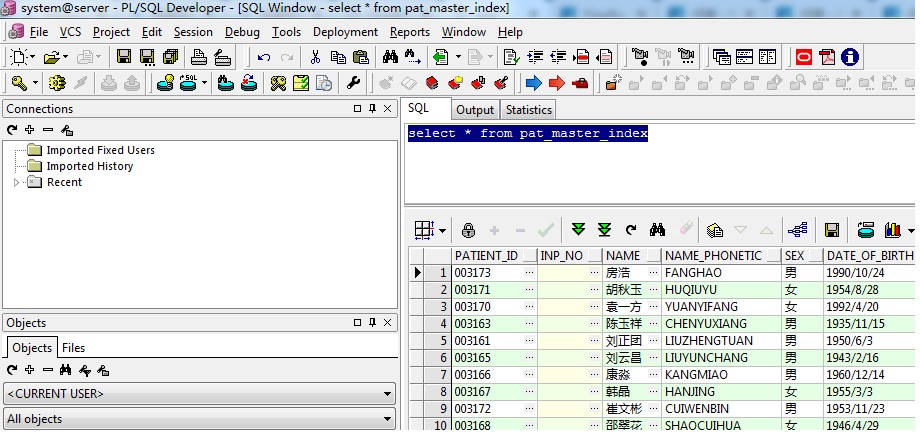Click the Open file folder icon

[52, 57]
